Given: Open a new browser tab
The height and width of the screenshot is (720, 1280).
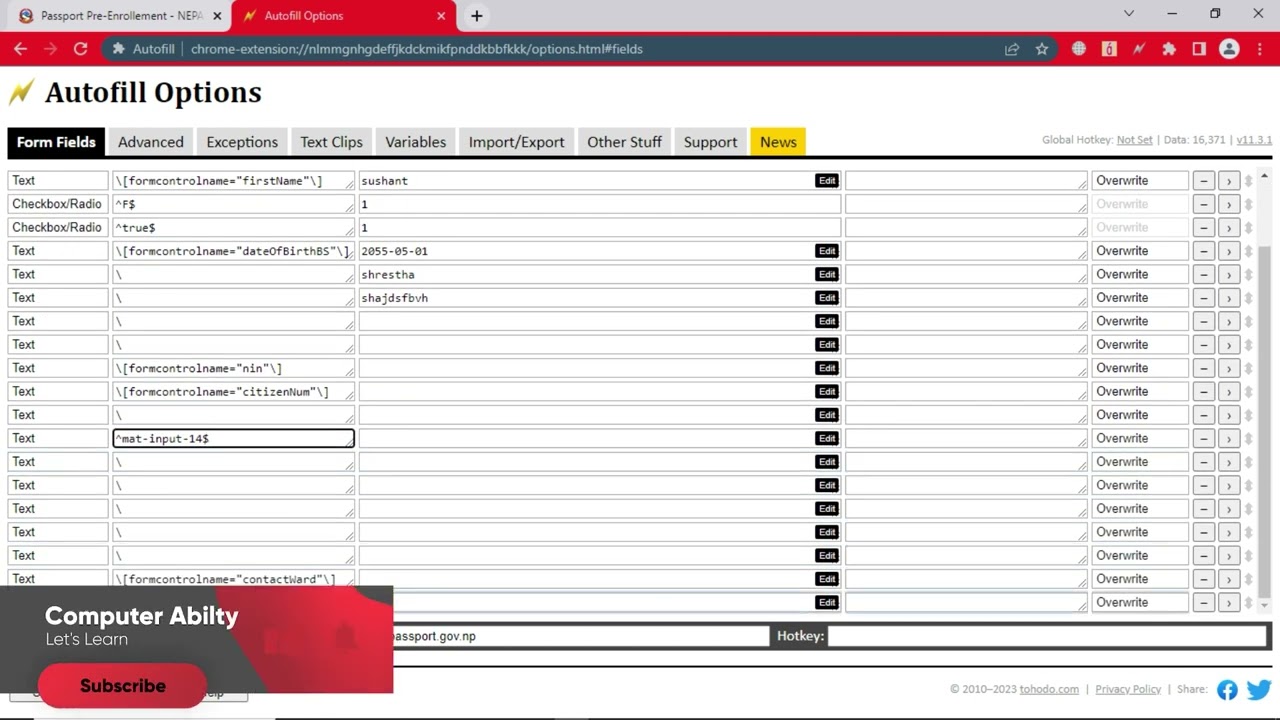Looking at the screenshot, I should pyautogui.click(x=477, y=16).
